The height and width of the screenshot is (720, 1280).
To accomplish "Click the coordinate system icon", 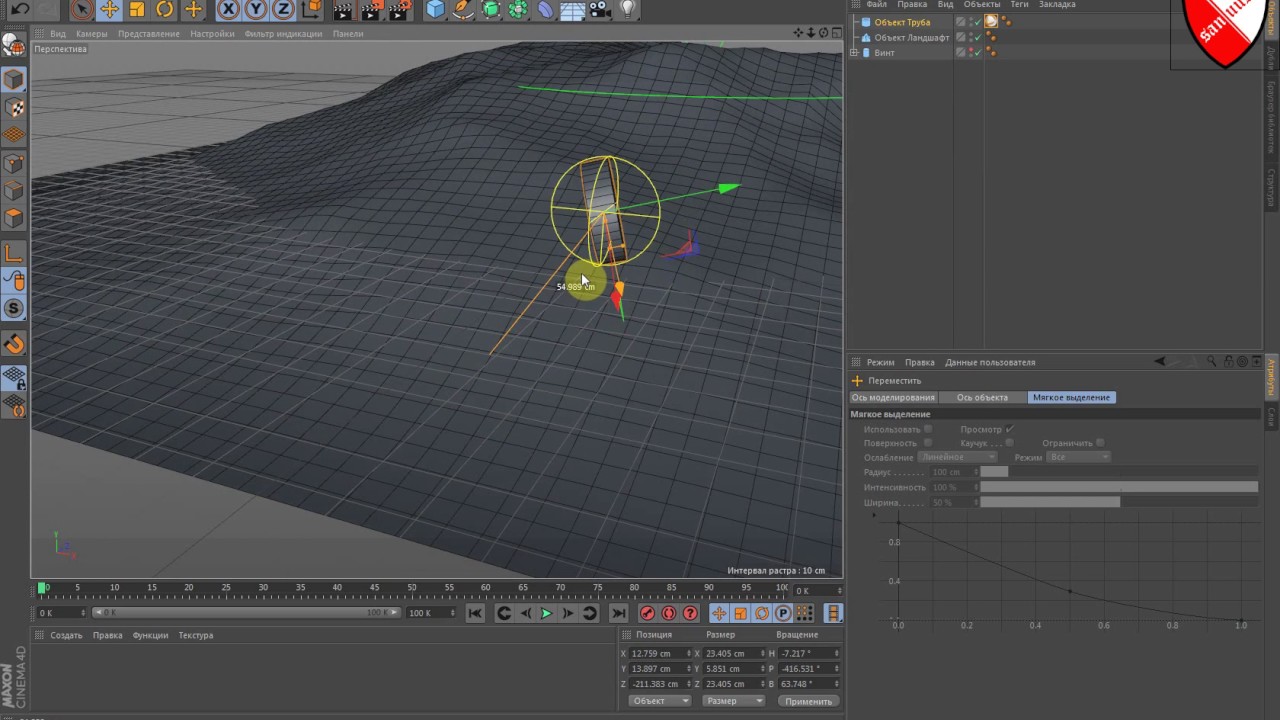I will point(312,10).
